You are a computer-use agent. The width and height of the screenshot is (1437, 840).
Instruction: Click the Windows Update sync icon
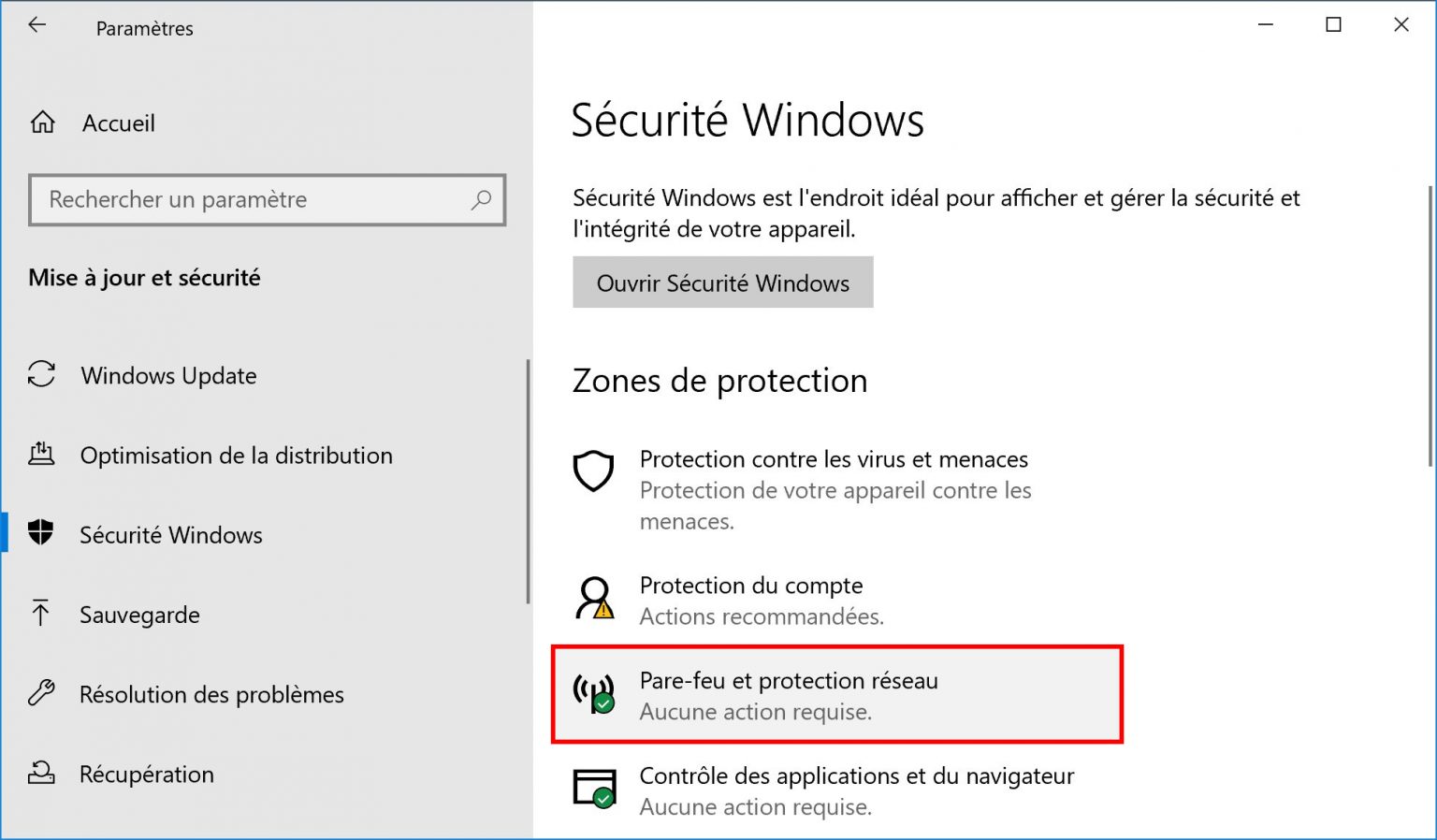41,375
